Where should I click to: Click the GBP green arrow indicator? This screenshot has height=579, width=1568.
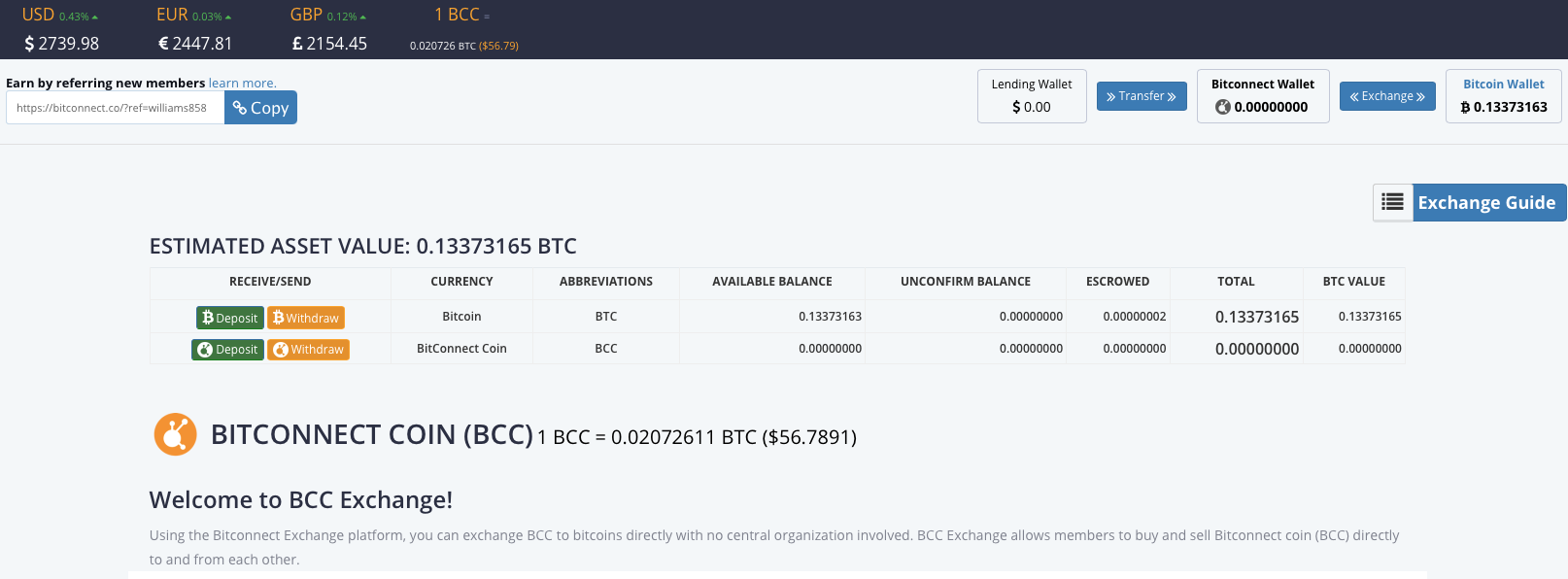click(x=363, y=17)
